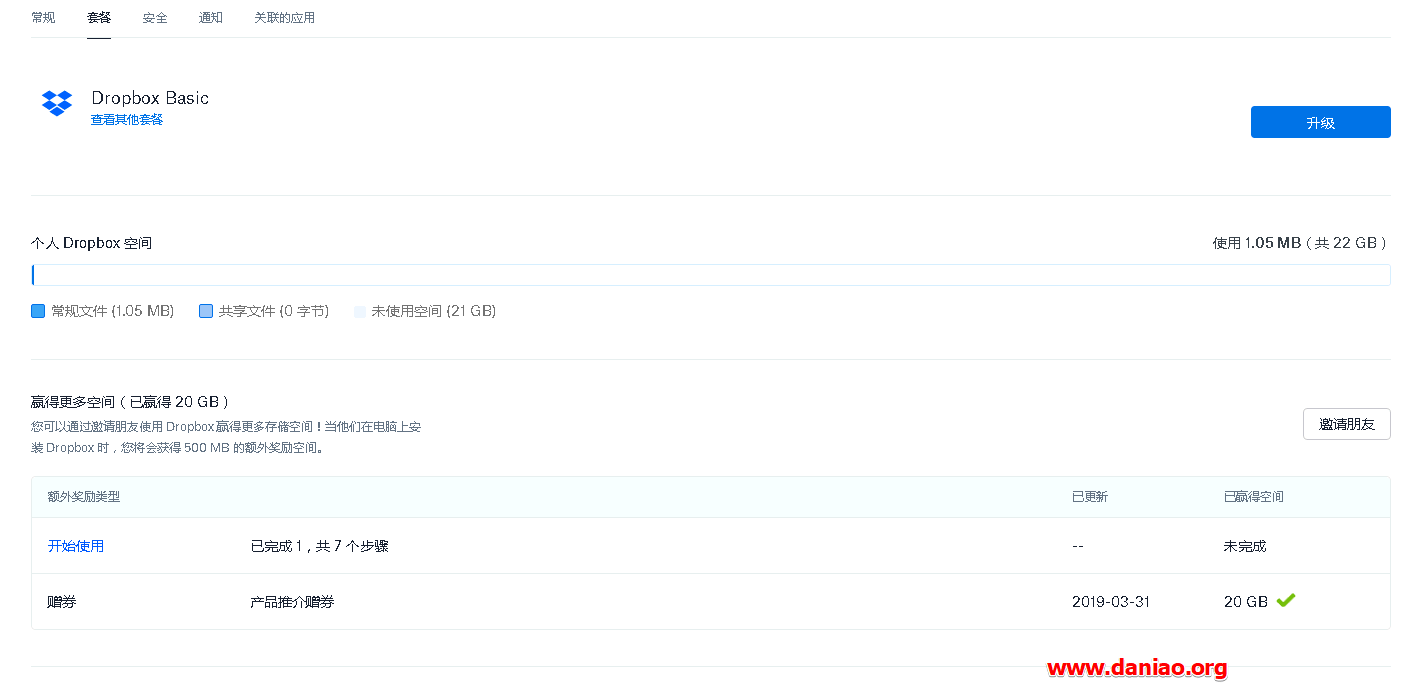
Task: Click the 未完成 status cell
Action: (x=1245, y=546)
